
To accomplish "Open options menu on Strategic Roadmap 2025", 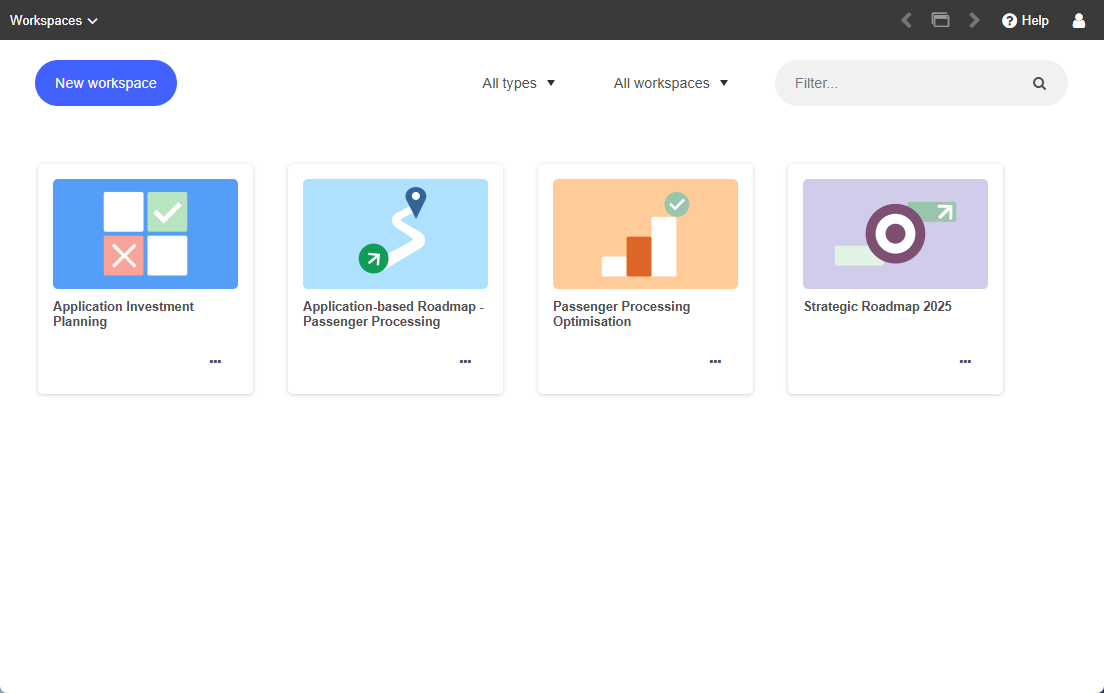I will coord(965,361).
